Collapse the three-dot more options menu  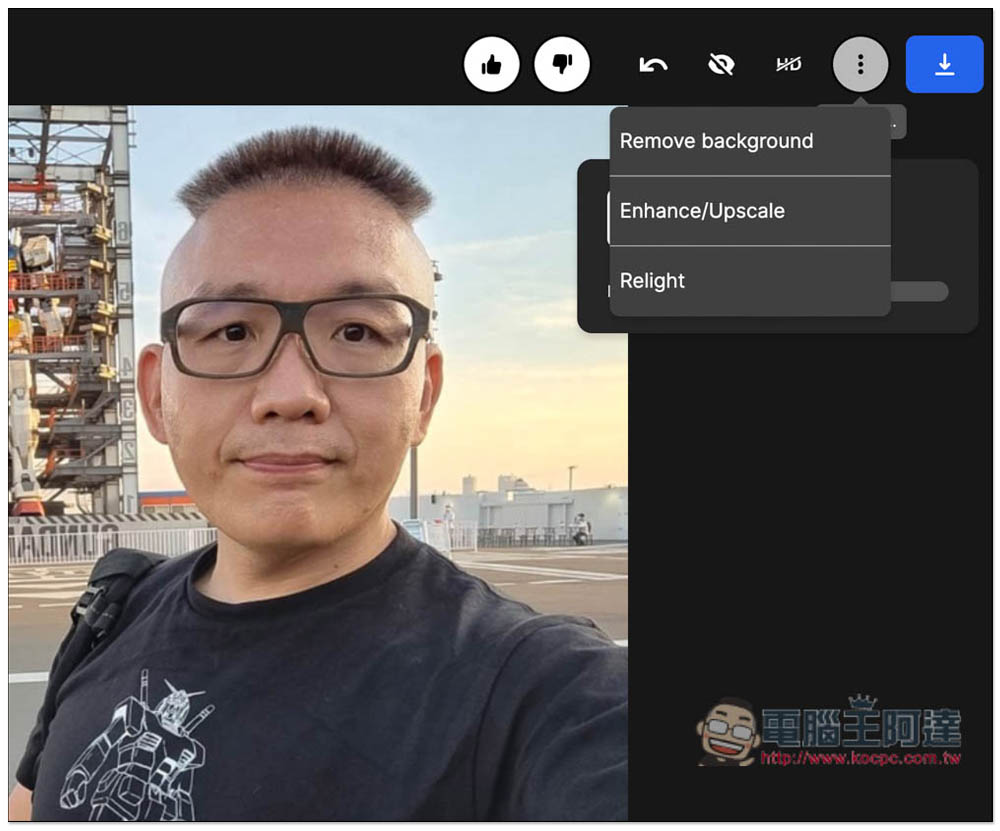tap(860, 65)
